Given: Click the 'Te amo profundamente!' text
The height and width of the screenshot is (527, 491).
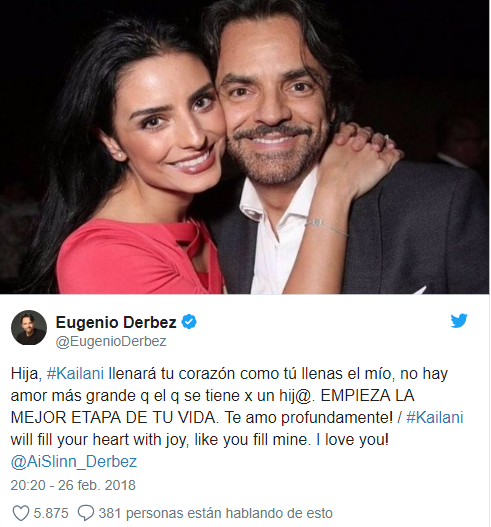Looking at the screenshot, I should click(x=309, y=418).
